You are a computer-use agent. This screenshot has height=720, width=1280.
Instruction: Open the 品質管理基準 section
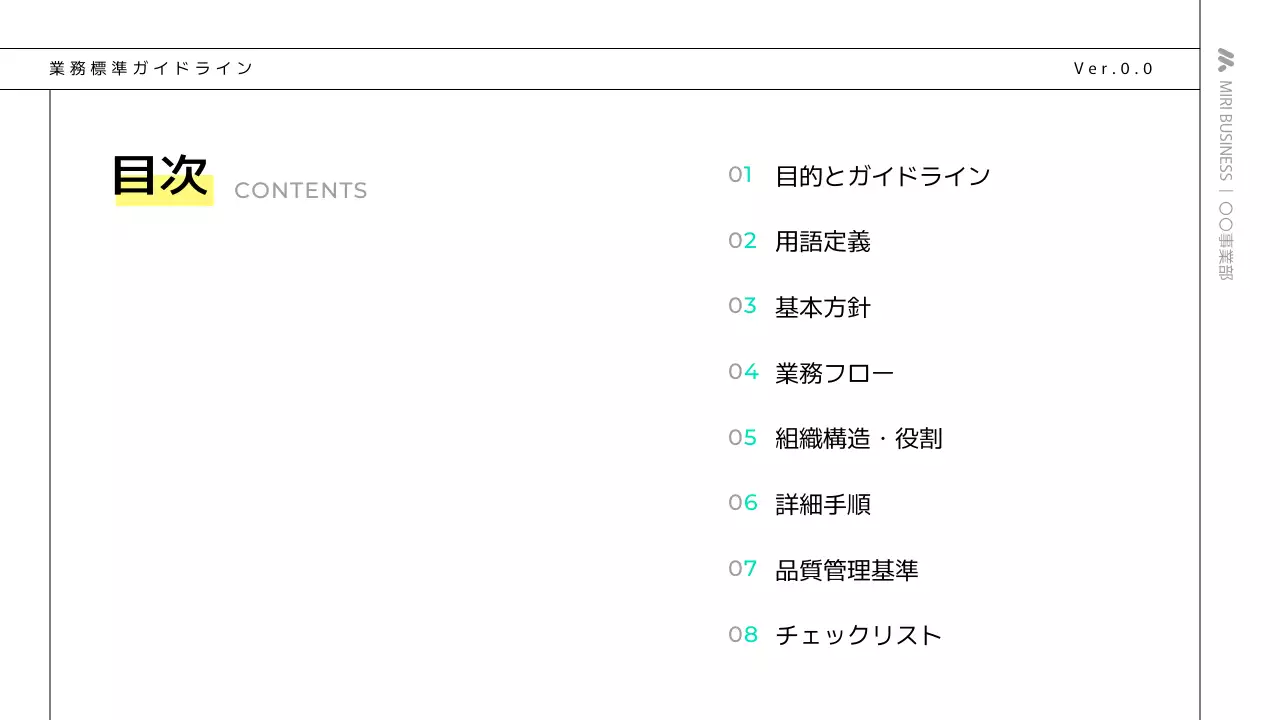(846, 570)
